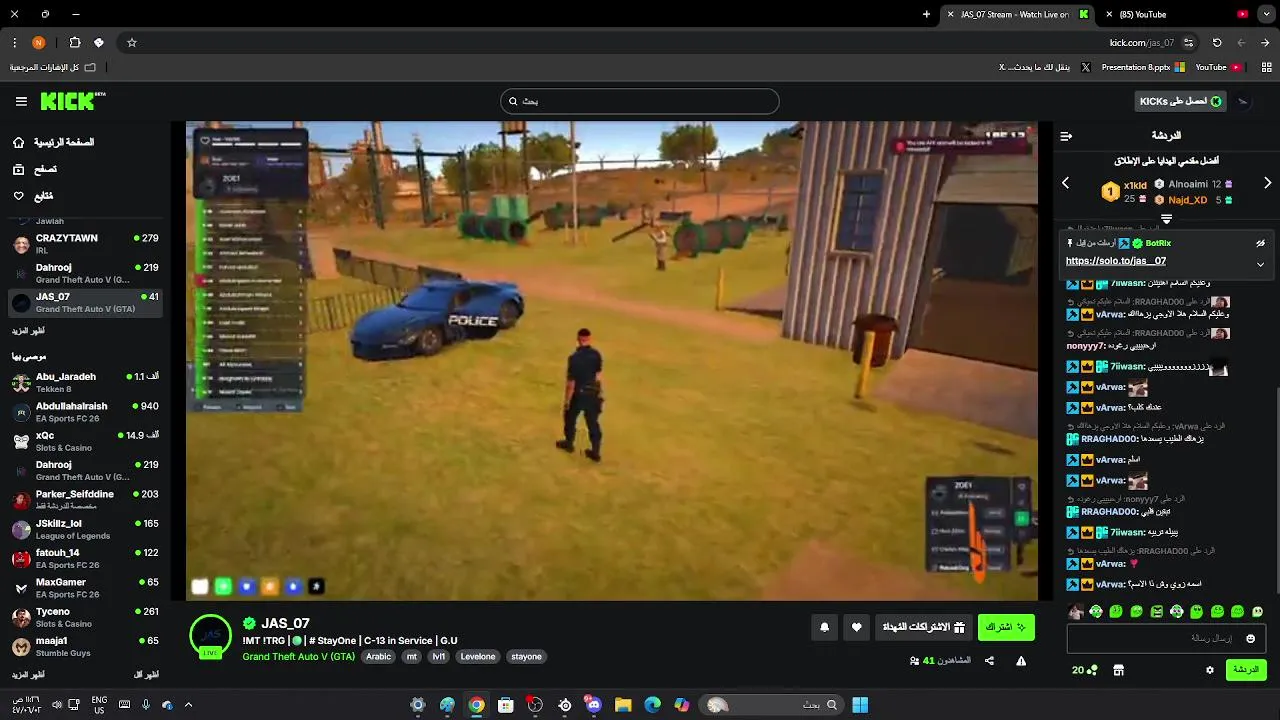Collapse the pinned message dropdown arrow
Image resolution: width=1280 pixels, height=720 pixels.
1260,264
